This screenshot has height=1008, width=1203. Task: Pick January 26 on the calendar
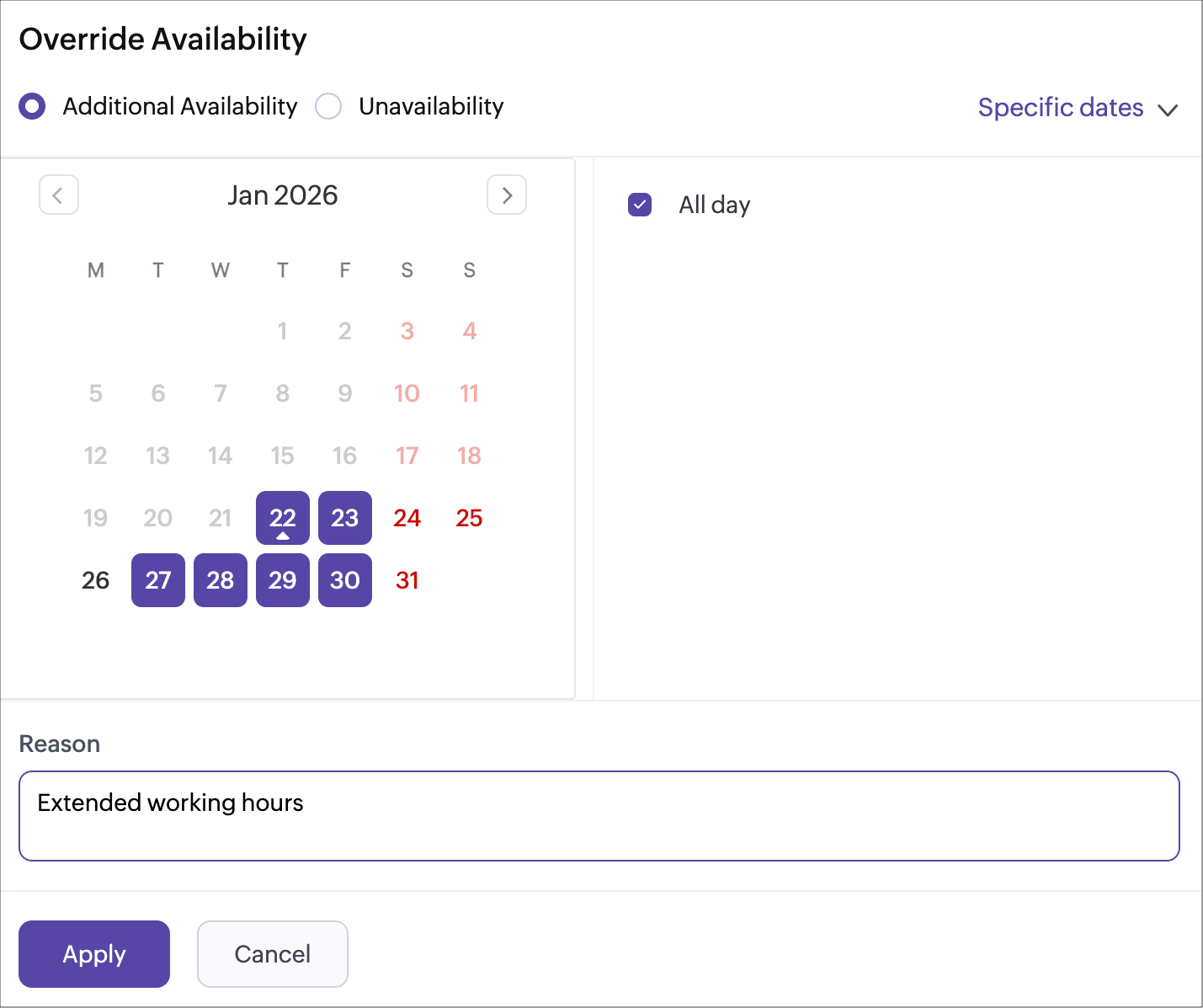[96, 580]
